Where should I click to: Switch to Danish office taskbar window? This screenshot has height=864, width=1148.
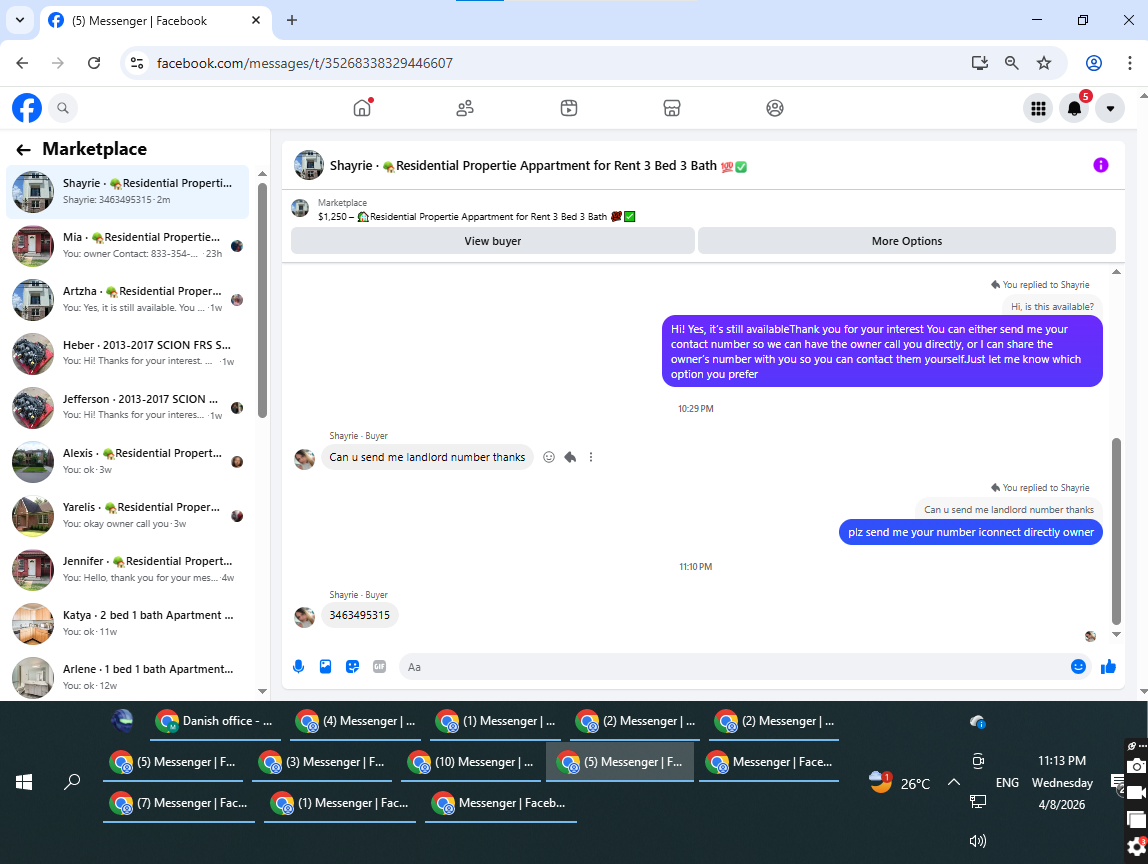pos(214,721)
